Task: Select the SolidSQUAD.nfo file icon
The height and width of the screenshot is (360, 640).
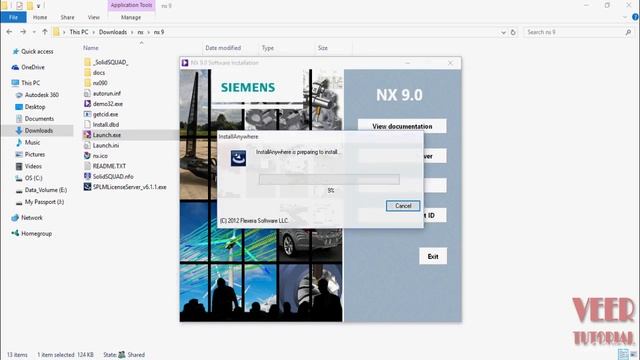Action: tap(87, 176)
